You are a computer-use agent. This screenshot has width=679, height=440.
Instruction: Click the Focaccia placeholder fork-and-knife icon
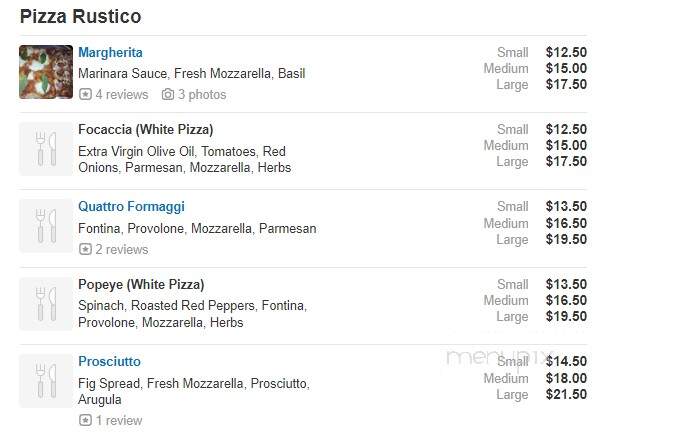tap(46, 149)
